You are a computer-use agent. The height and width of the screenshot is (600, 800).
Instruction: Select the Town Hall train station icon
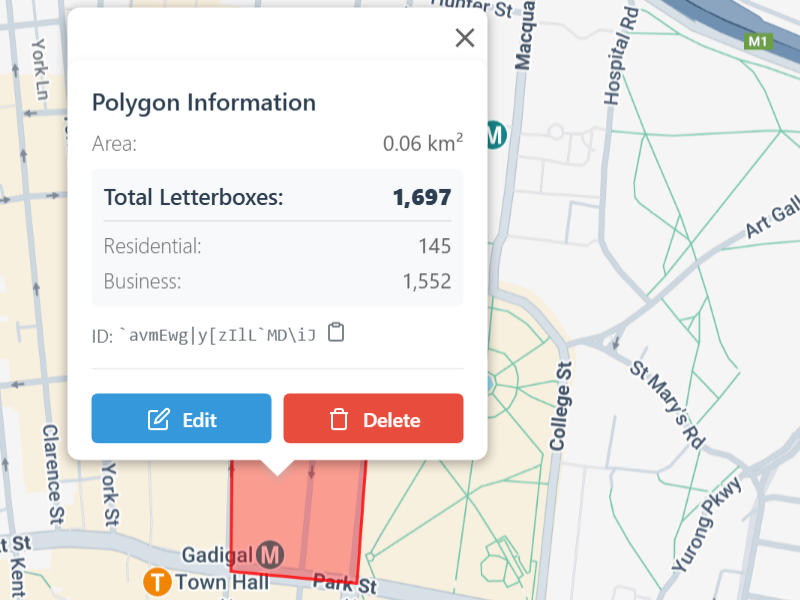tap(156, 581)
